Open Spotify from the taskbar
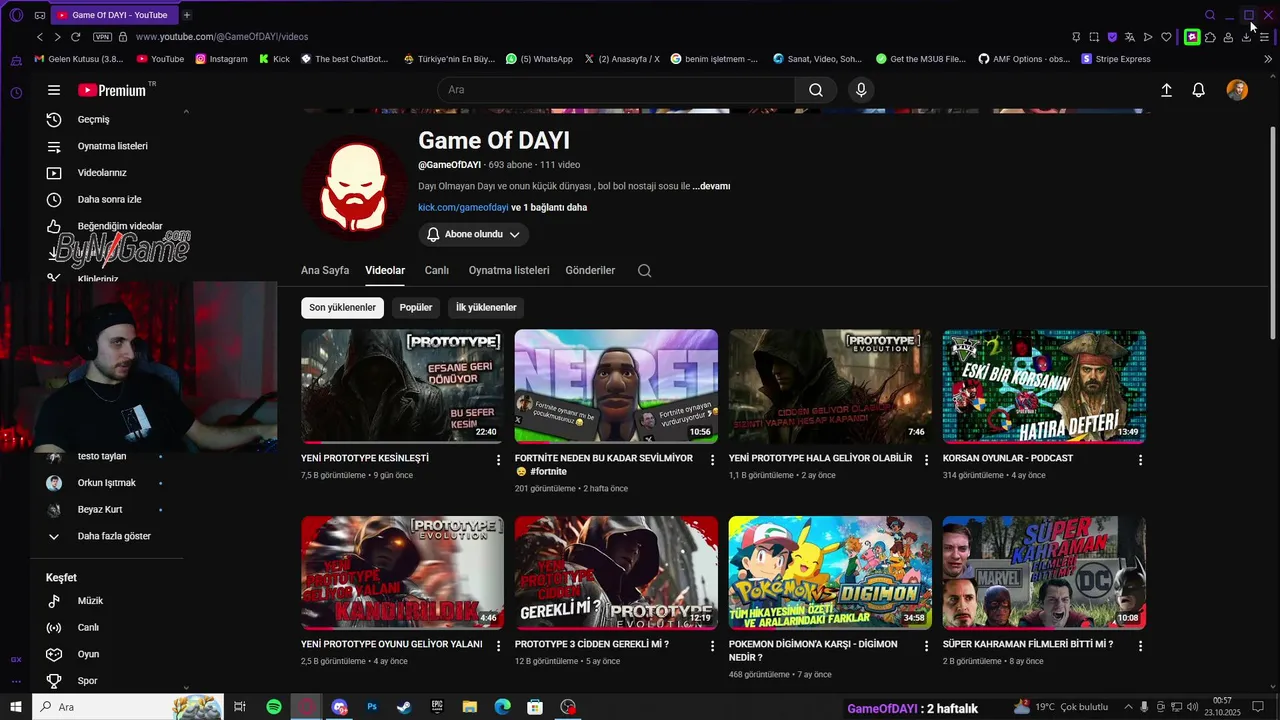 [274, 707]
